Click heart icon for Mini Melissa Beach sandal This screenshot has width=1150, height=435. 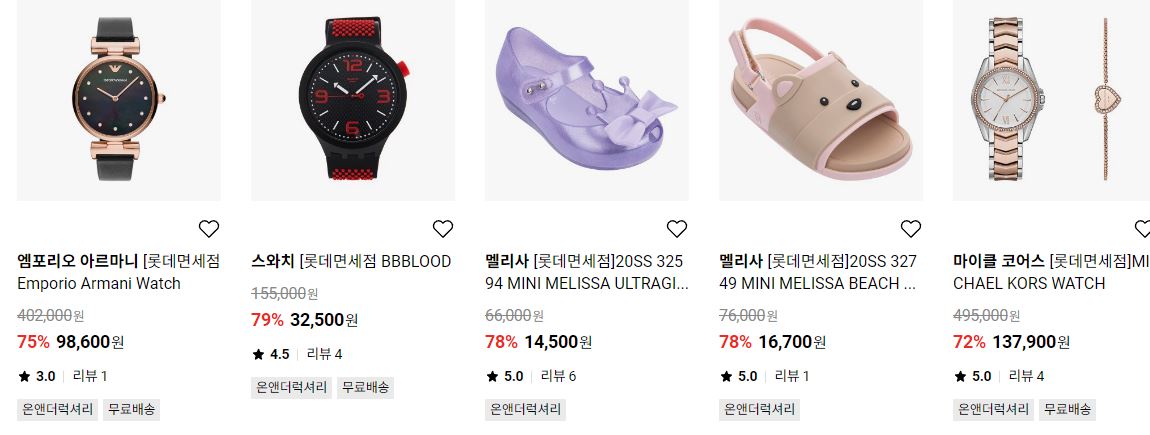(911, 229)
